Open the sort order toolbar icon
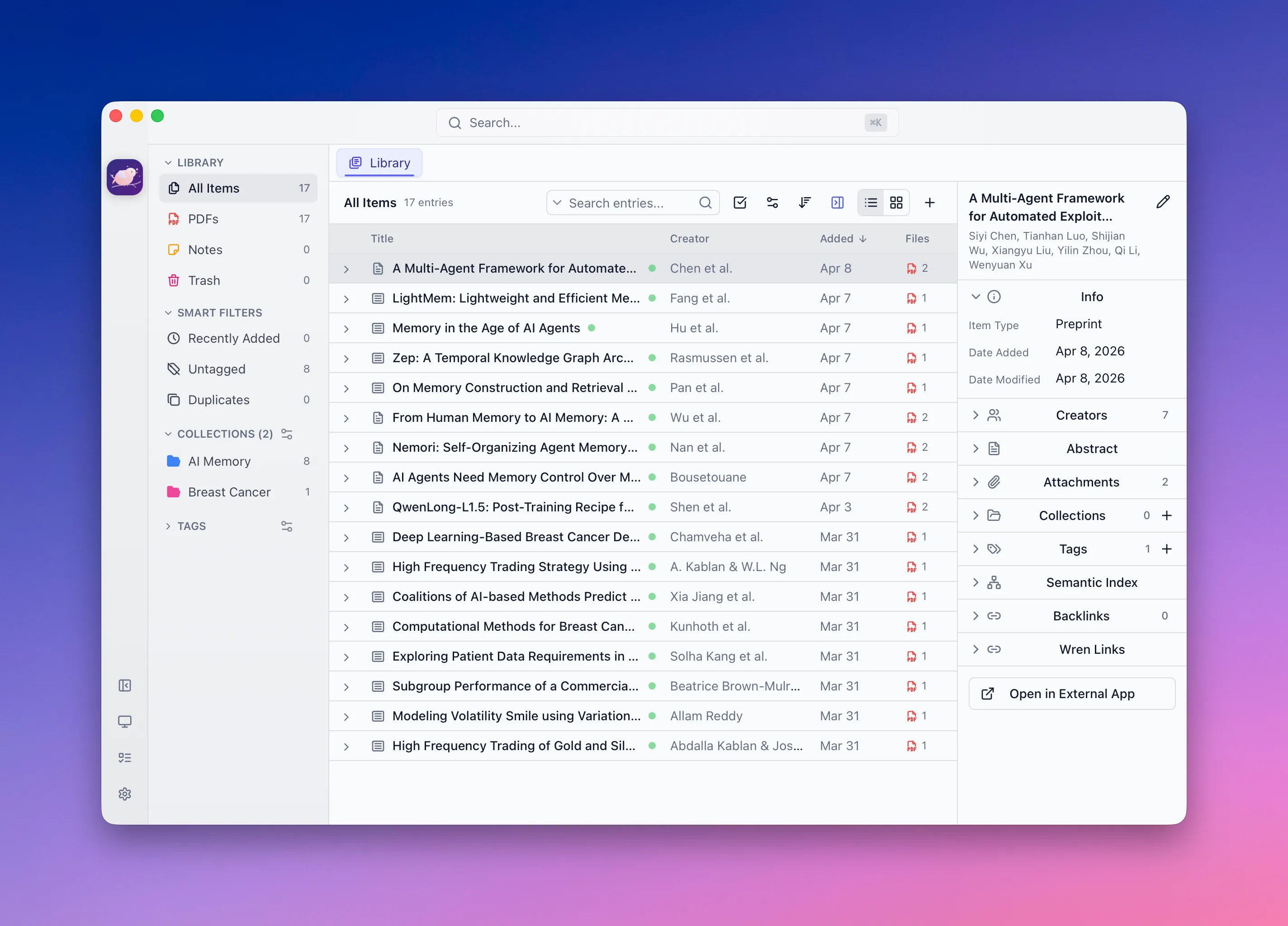The height and width of the screenshot is (926, 1288). click(x=804, y=203)
